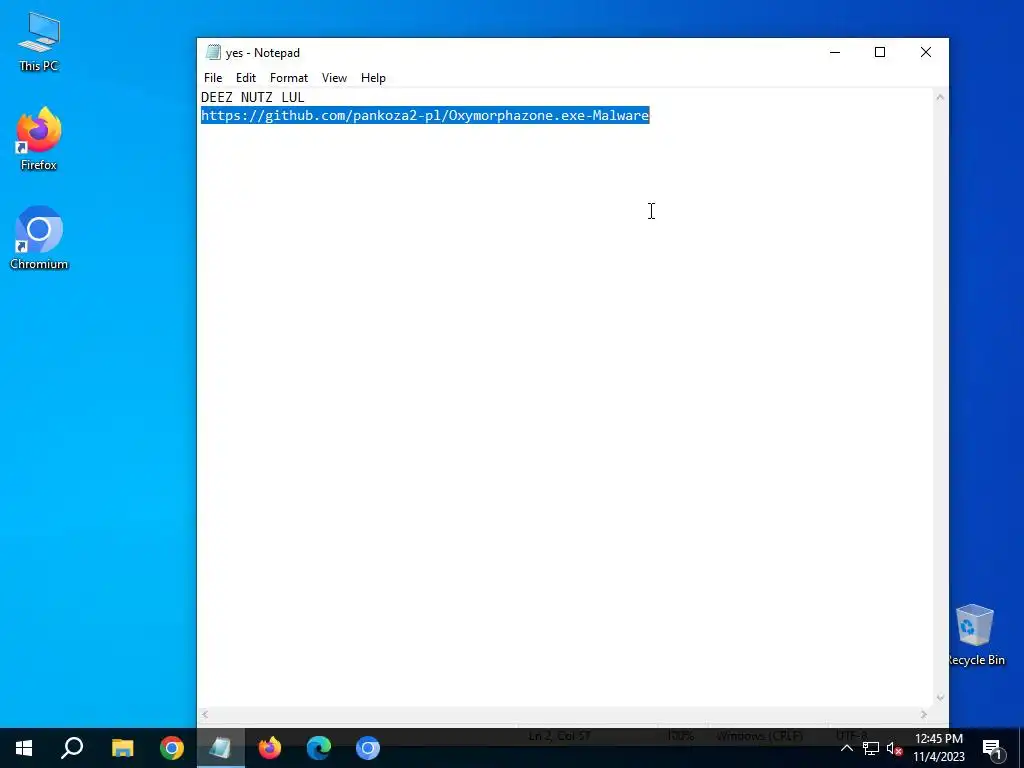This screenshot has height=768, width=1024.
Task: Open the File menu in Notepad
Action: pos(213,78)
